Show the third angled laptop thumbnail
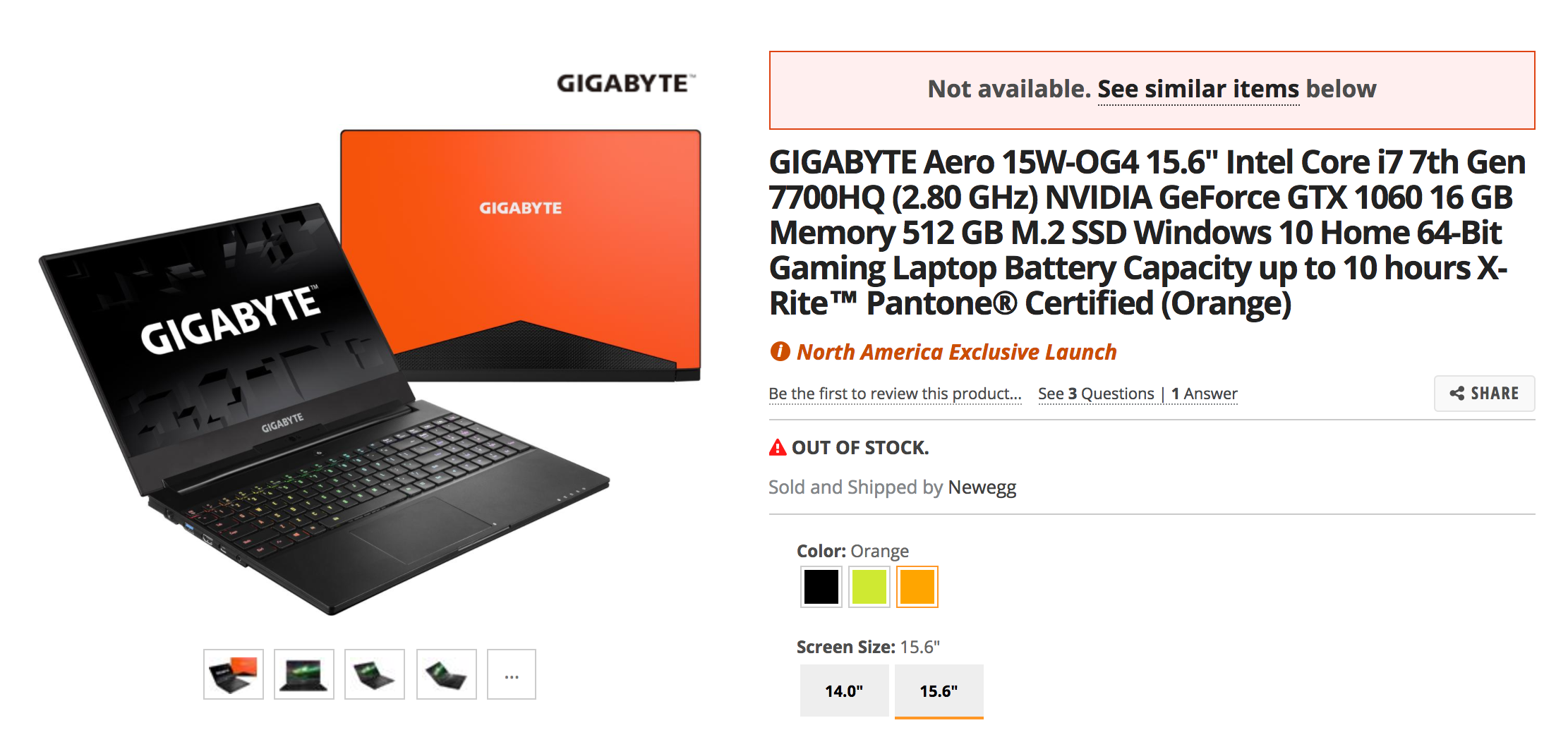 (x=375, y=674)
